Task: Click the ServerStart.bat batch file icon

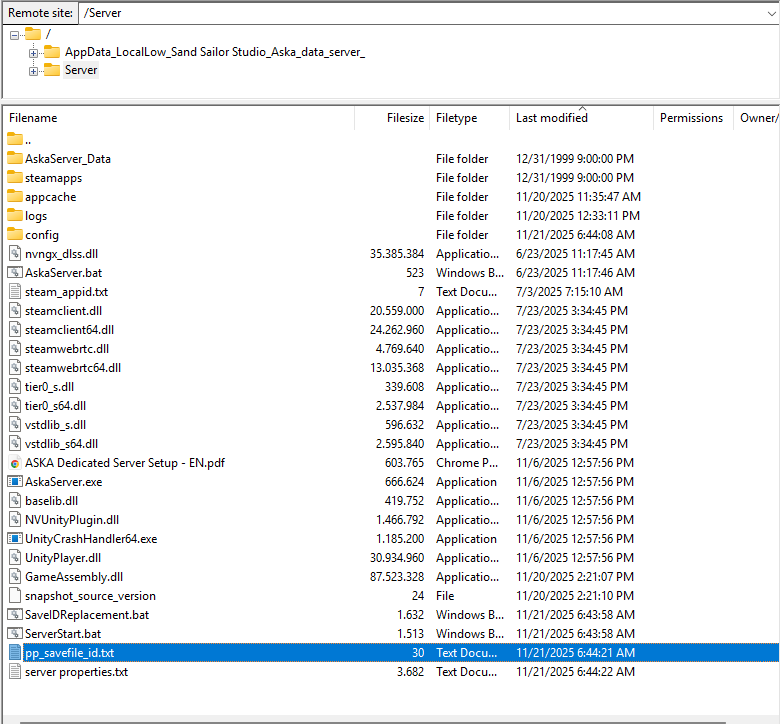Action: pos(15,633)
